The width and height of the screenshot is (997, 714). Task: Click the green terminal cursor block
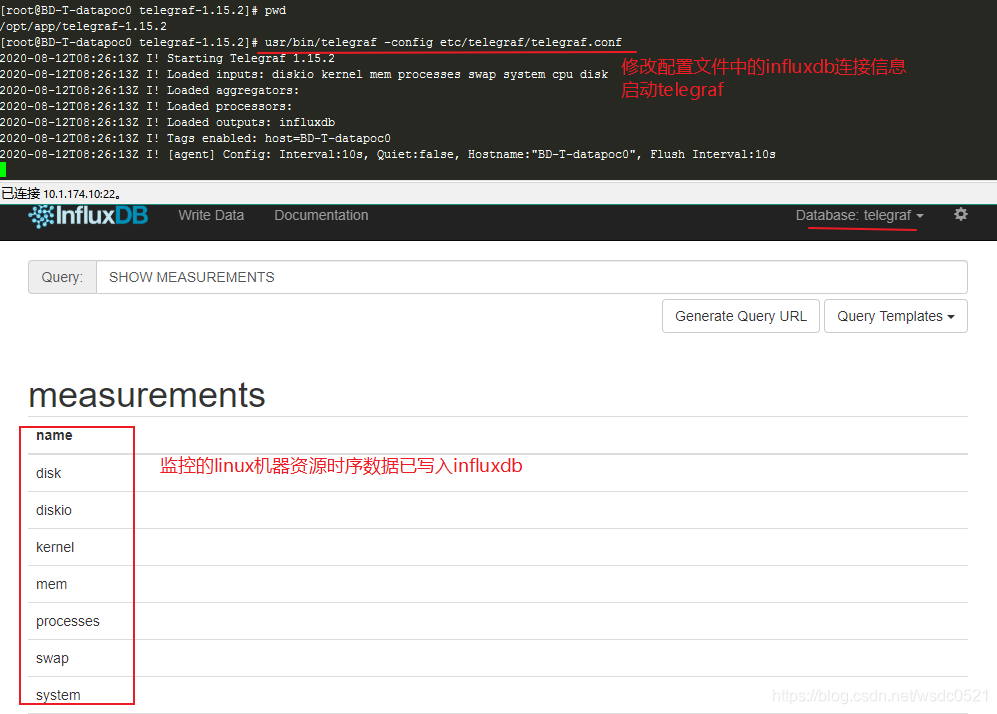click(3, 170)
